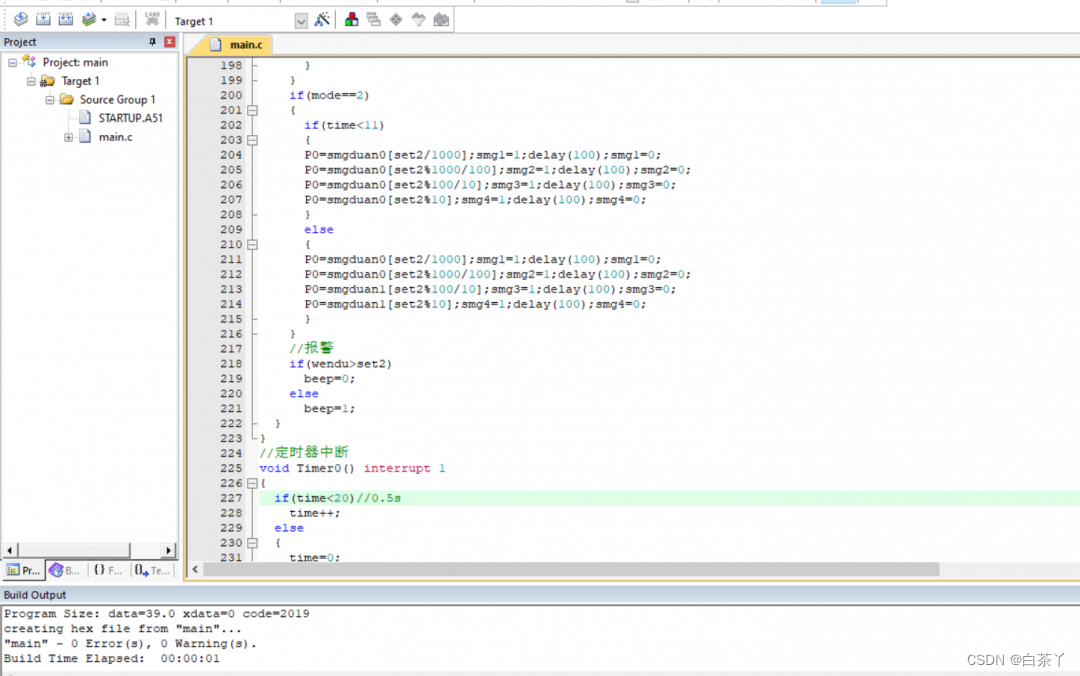The width and height of the screenshot is (1080, 676).
Task: Click the Rebuild all target files icon
Action: tap(66, 20)
